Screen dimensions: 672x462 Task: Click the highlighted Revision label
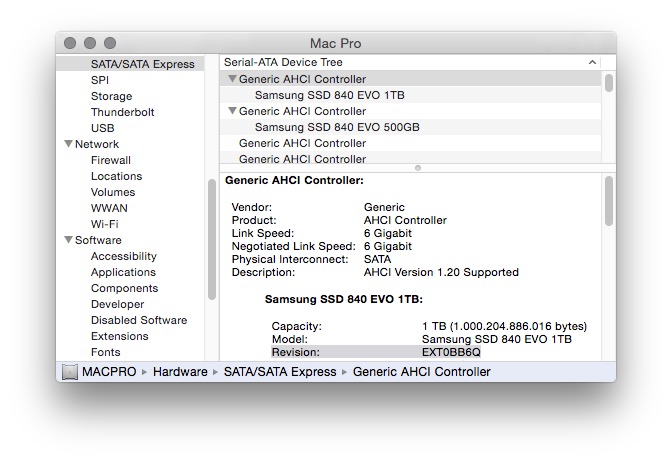(x=296, y=352)
